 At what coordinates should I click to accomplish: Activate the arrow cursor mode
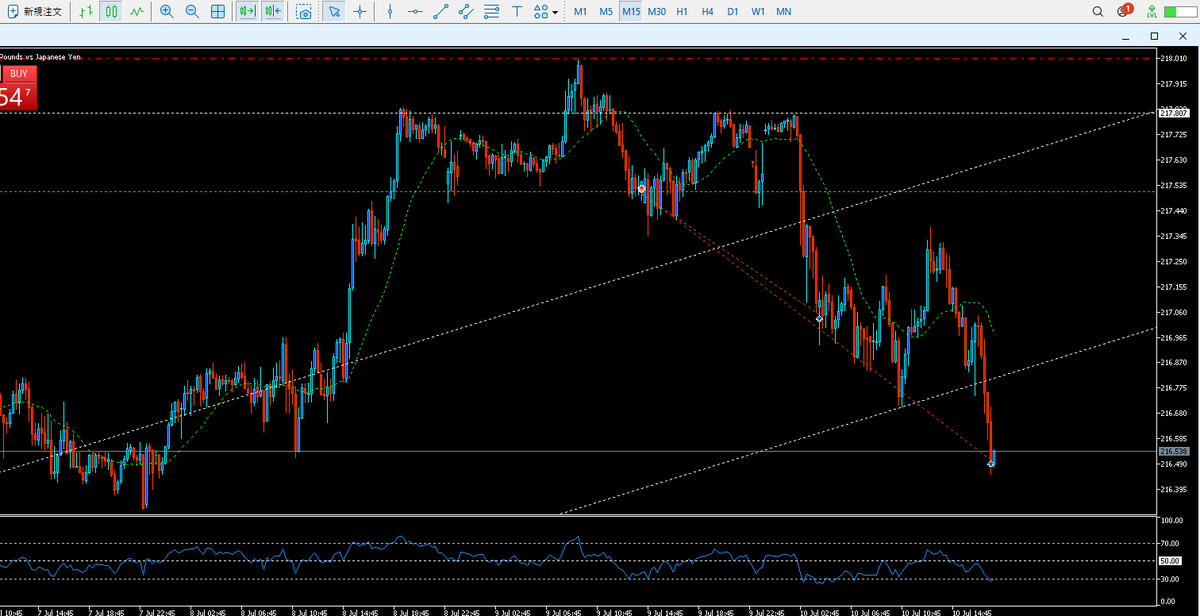[334, 12]
